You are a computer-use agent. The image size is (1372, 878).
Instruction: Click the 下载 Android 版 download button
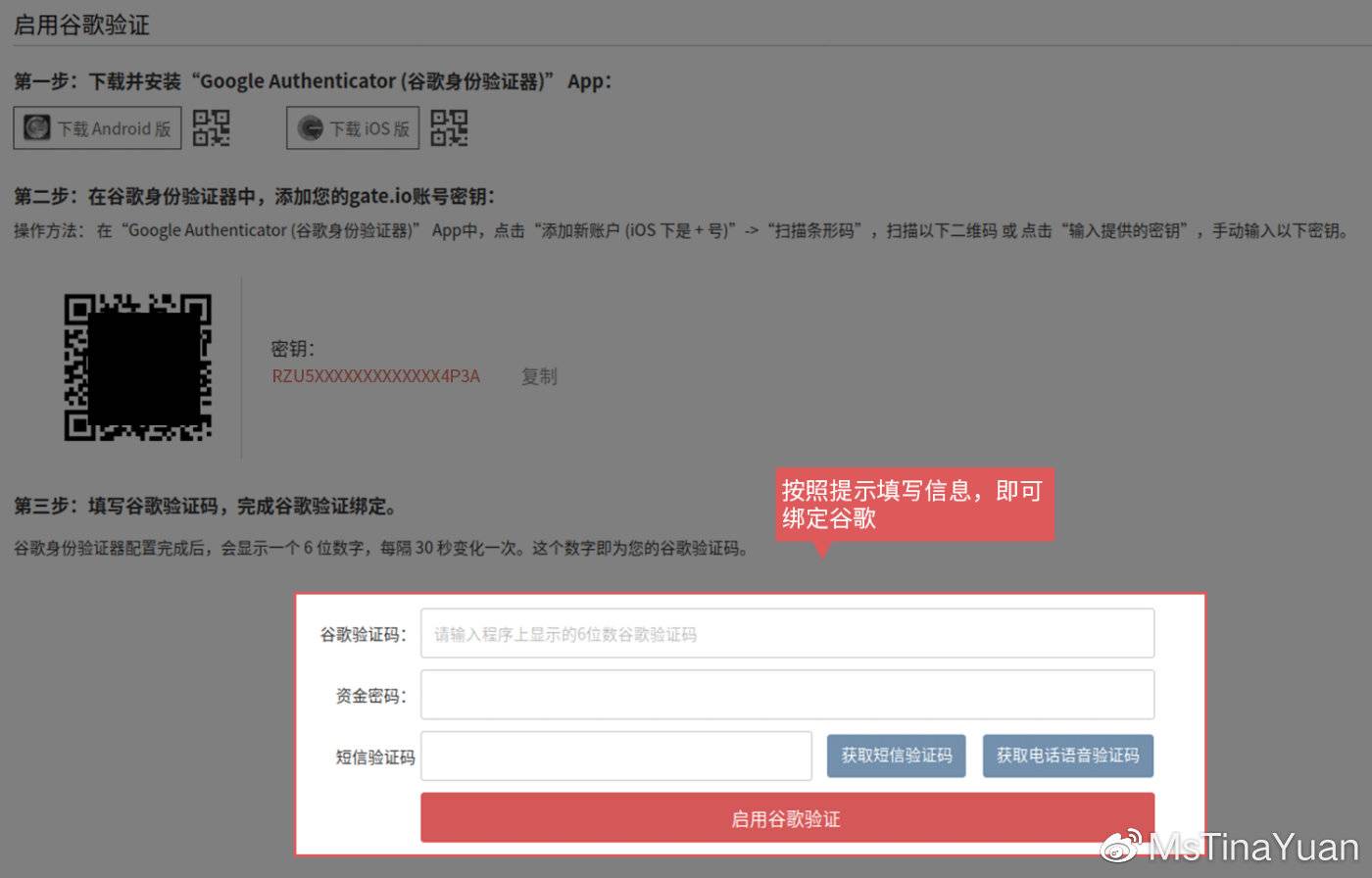coord(97,128)
